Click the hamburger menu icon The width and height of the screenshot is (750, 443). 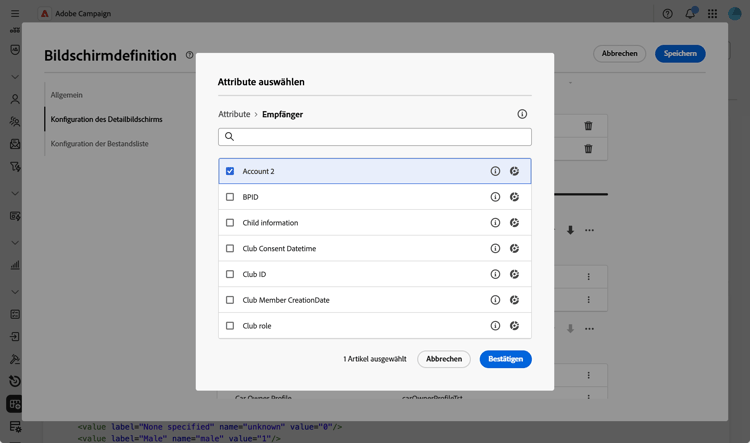[15, 13]
